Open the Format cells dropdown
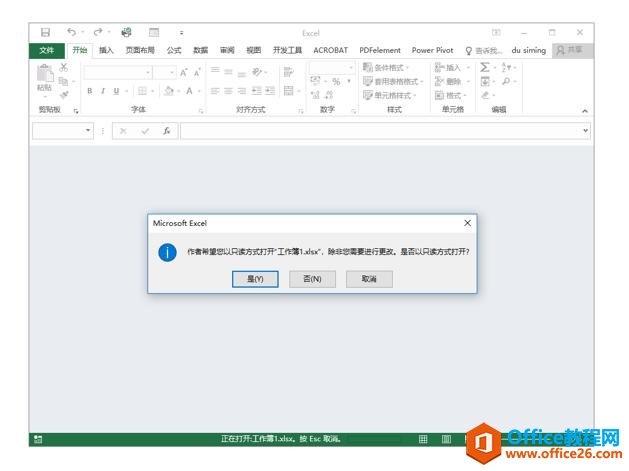Screen dimensions: 629x471 point(451,95)
